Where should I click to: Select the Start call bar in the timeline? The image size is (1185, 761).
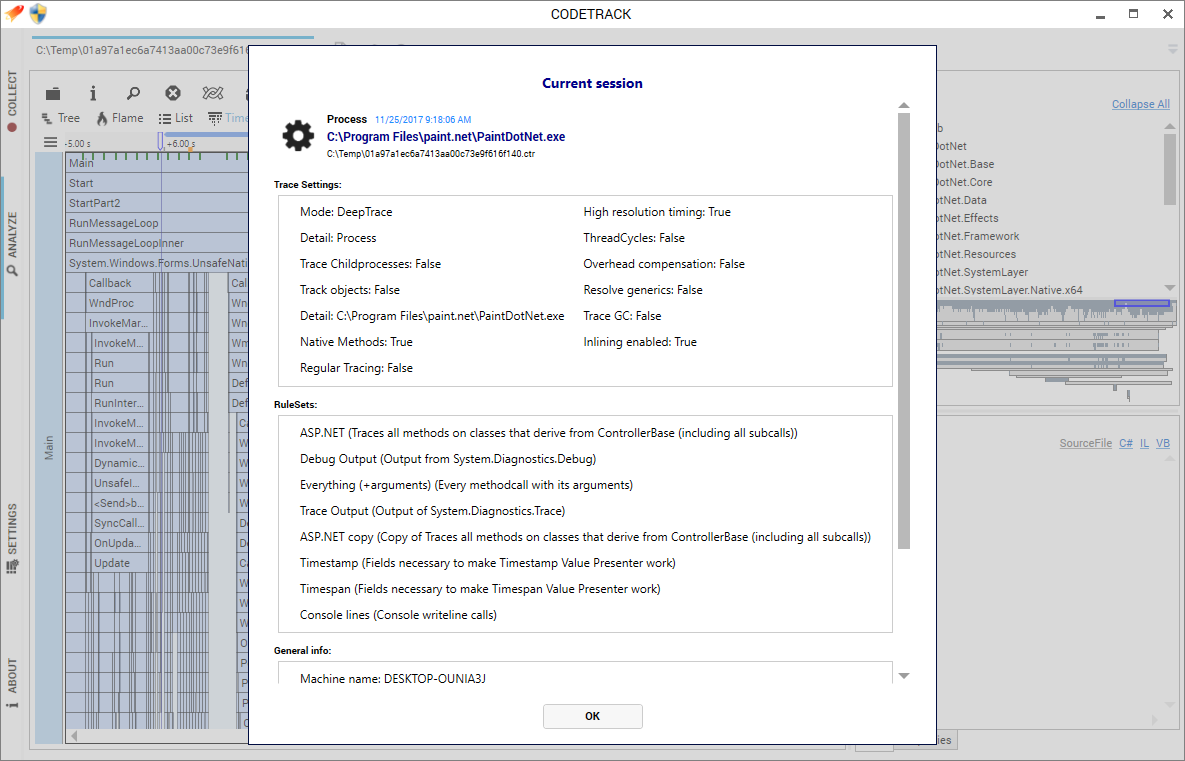coord(157,183)
